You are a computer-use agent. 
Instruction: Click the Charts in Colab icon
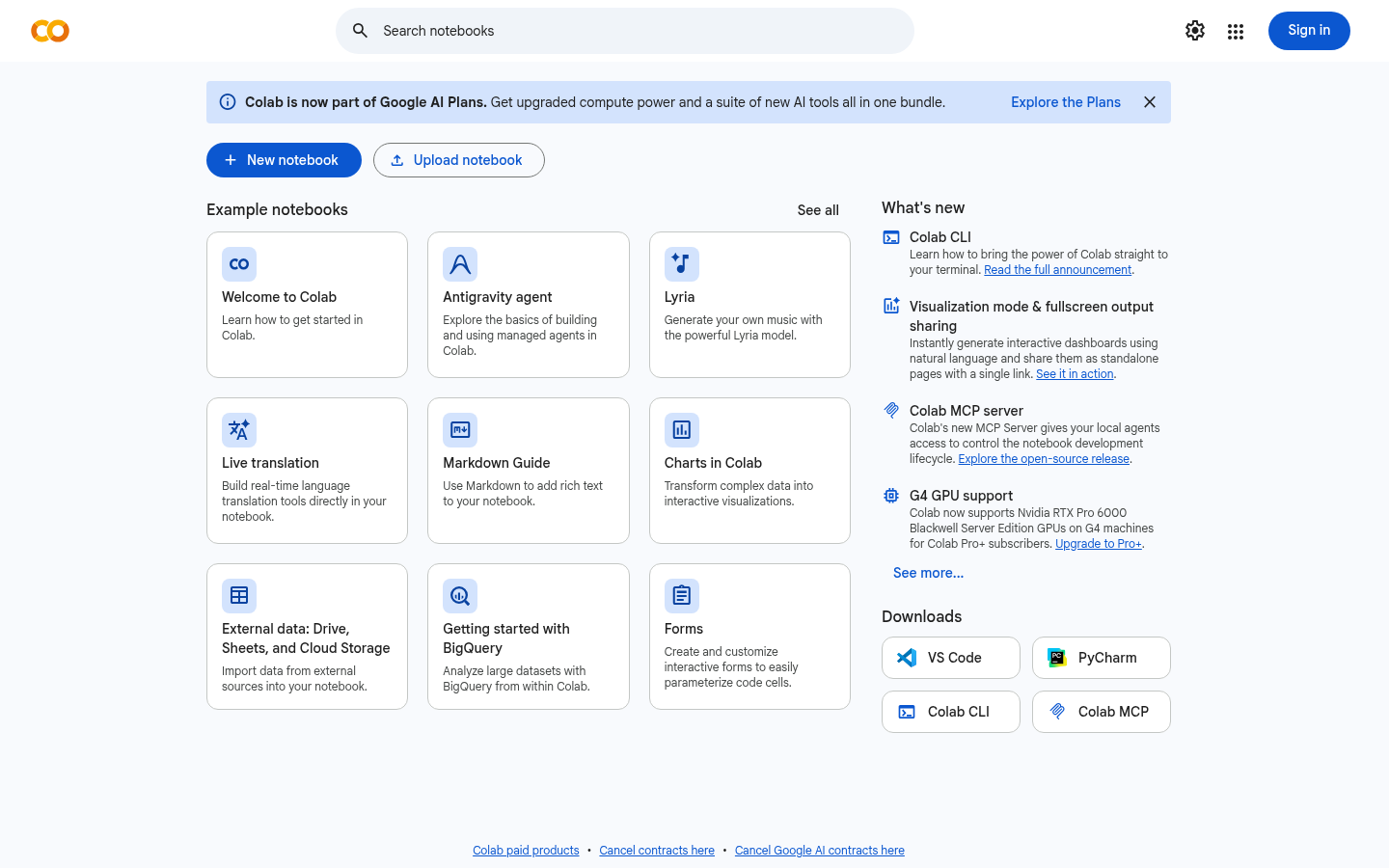click(682, 430)
